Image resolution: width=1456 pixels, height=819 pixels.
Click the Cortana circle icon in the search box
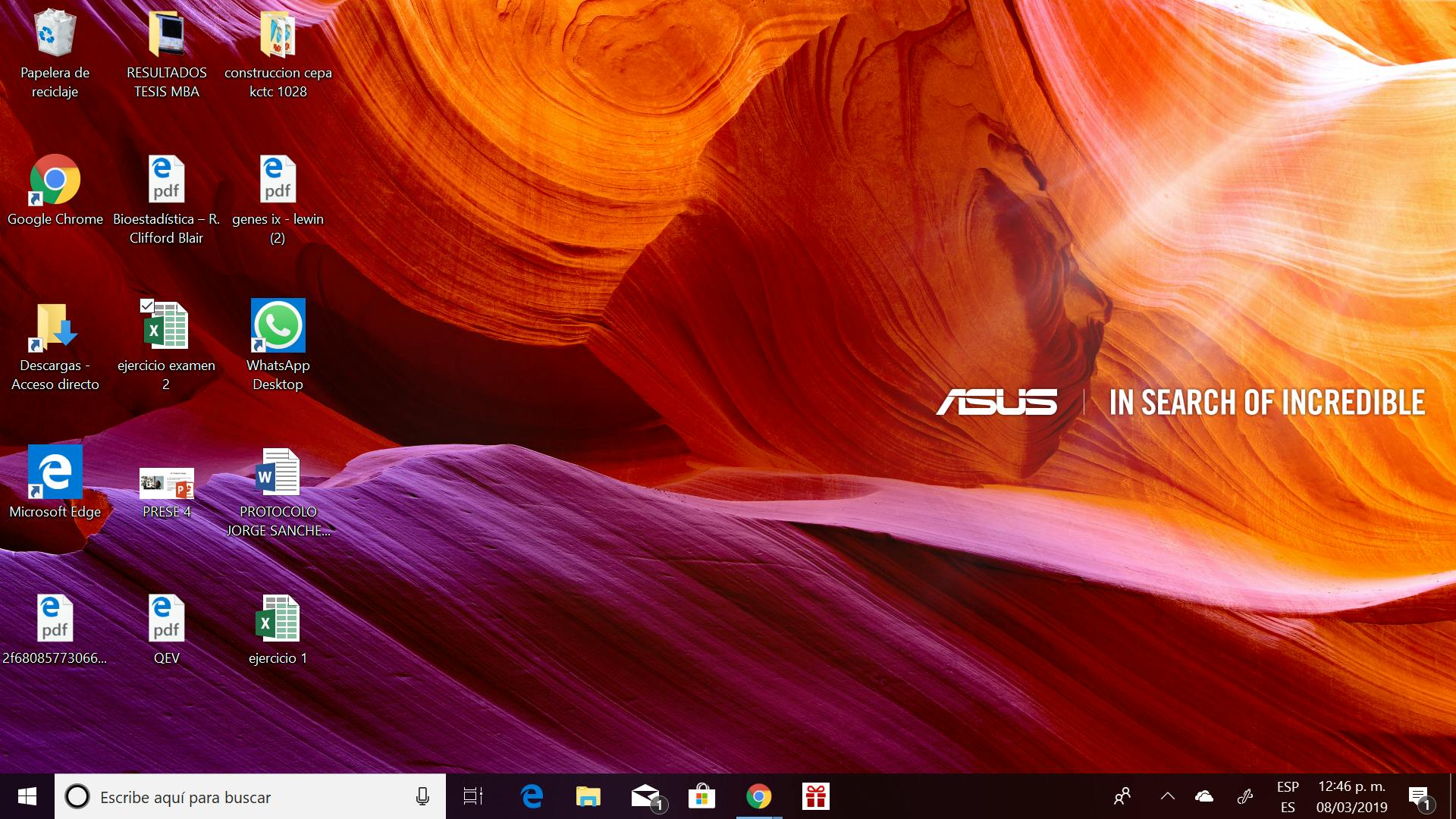tap(77, 796)
